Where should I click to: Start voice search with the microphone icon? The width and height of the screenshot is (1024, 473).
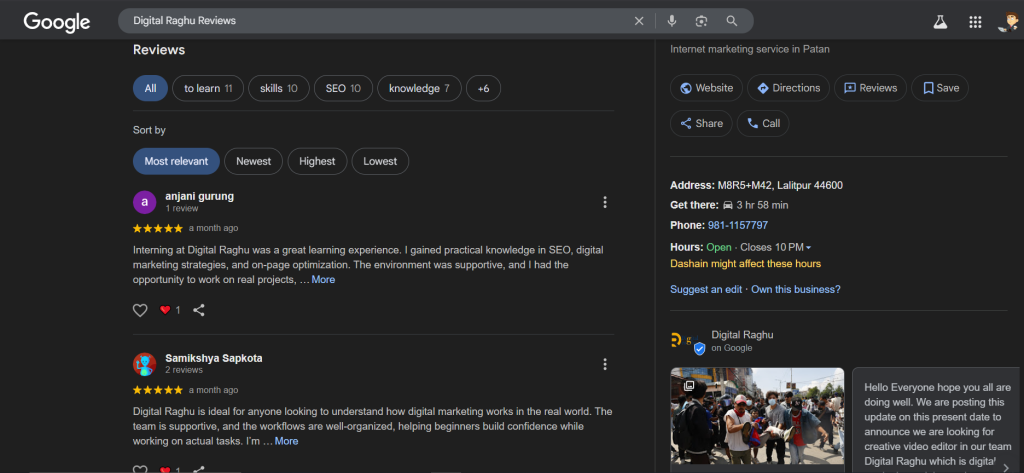pyautogui.click(x=671, y=21)
